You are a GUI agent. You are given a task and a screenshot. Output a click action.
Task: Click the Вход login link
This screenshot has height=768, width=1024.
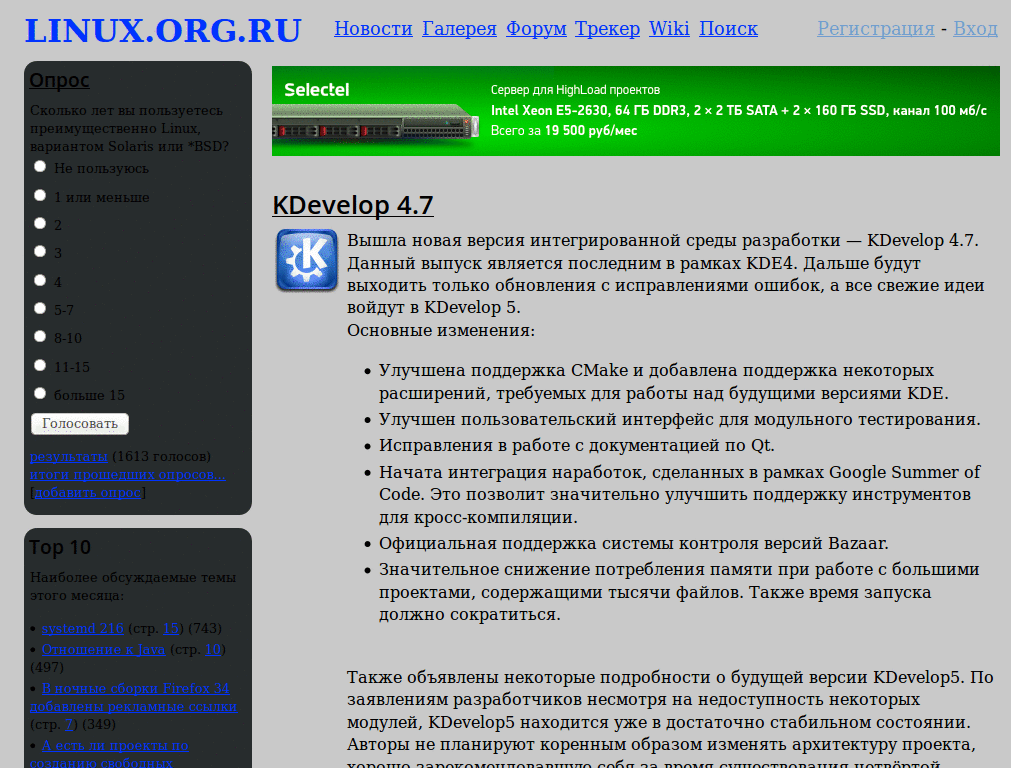tap(975, 29)
